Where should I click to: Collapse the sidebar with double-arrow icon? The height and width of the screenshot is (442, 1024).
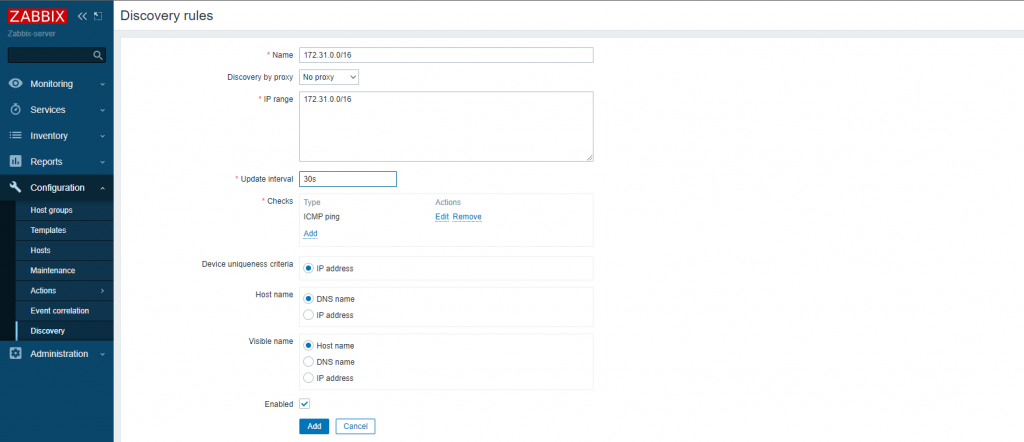pyautogui.click(x=82, y=16)
